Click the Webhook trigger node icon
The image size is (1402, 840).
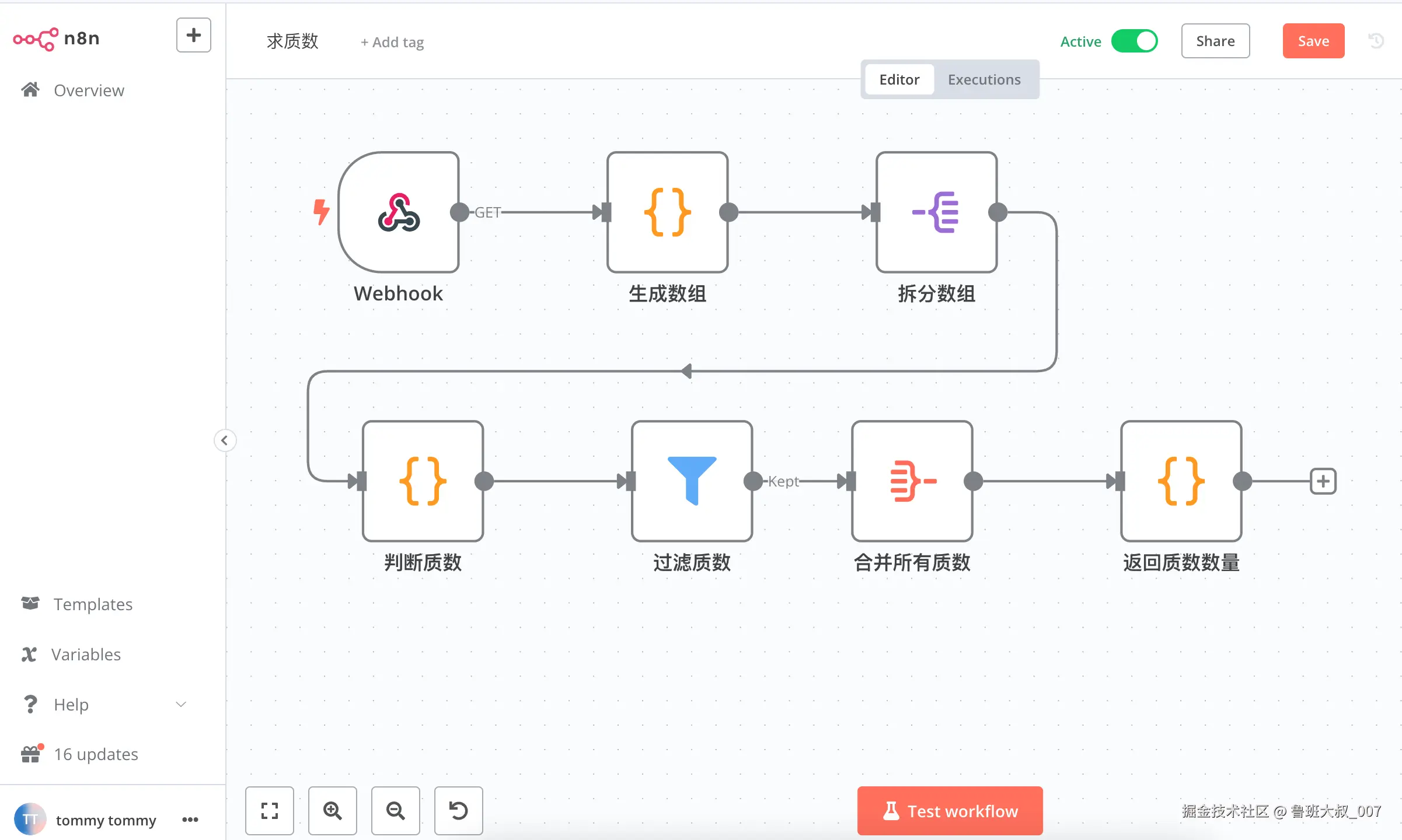399,212
